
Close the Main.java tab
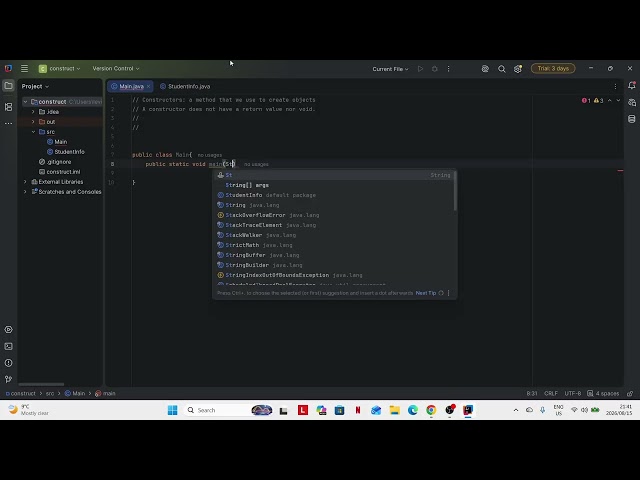click(149, 86)
